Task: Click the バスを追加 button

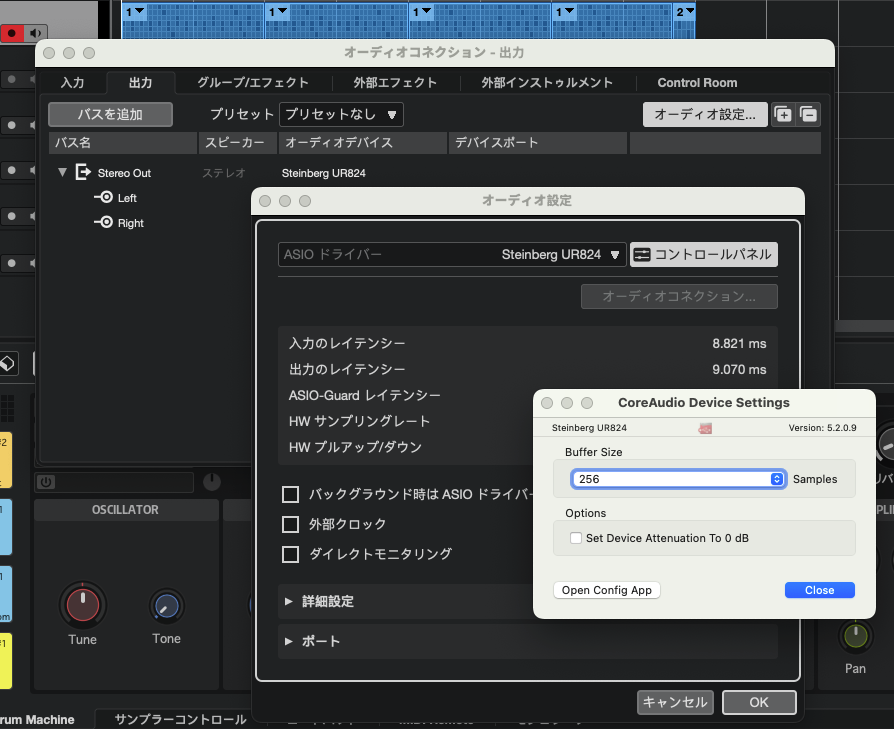Action: (x=110, y=115)
